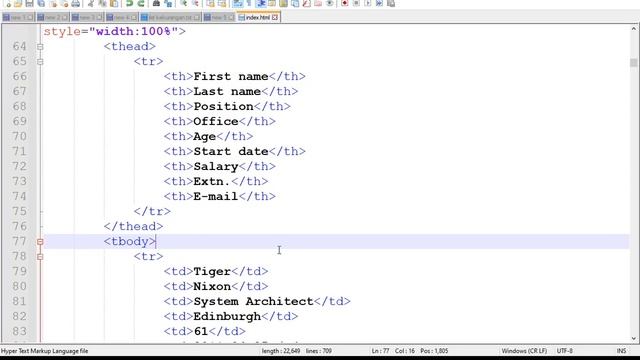Click the Zoom In toolbar icon
The image size is (640, 360).
pyautogui.click(x=184, y=4)
